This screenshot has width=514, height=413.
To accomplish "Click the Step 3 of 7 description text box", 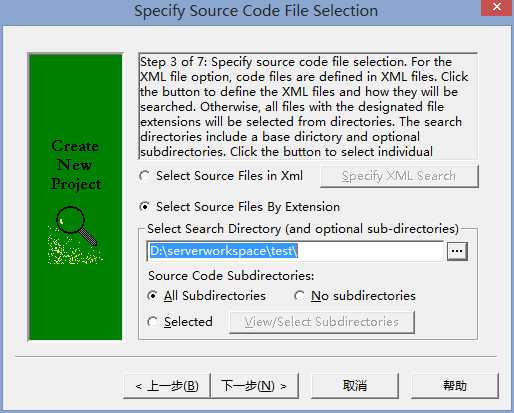I will tap(308, 106).
